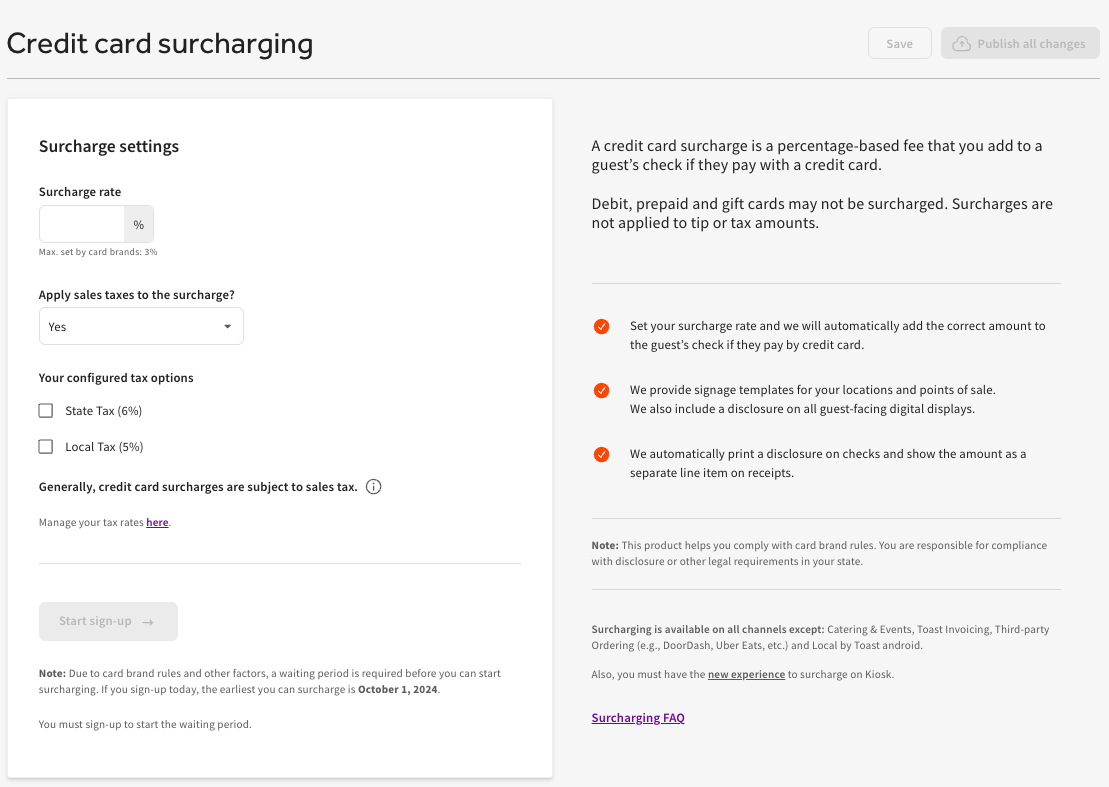1109x787 pixels.
Task: Click the Credit card surcharging page heading
Action: point(160,44)
